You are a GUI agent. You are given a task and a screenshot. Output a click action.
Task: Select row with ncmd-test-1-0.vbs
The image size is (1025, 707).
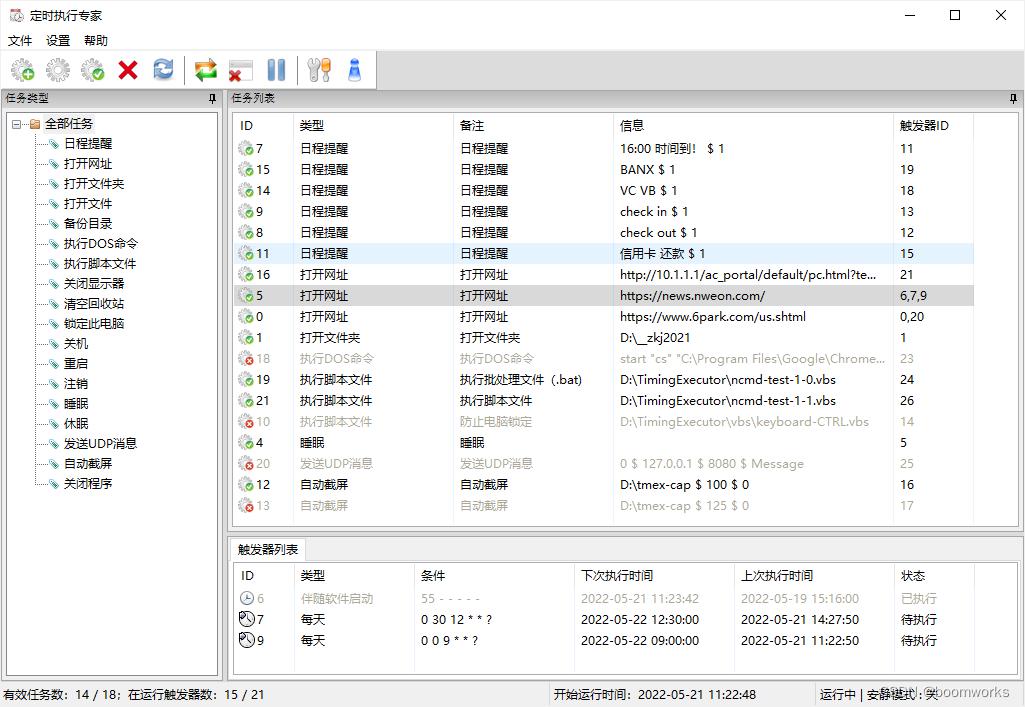pos(603,380)
